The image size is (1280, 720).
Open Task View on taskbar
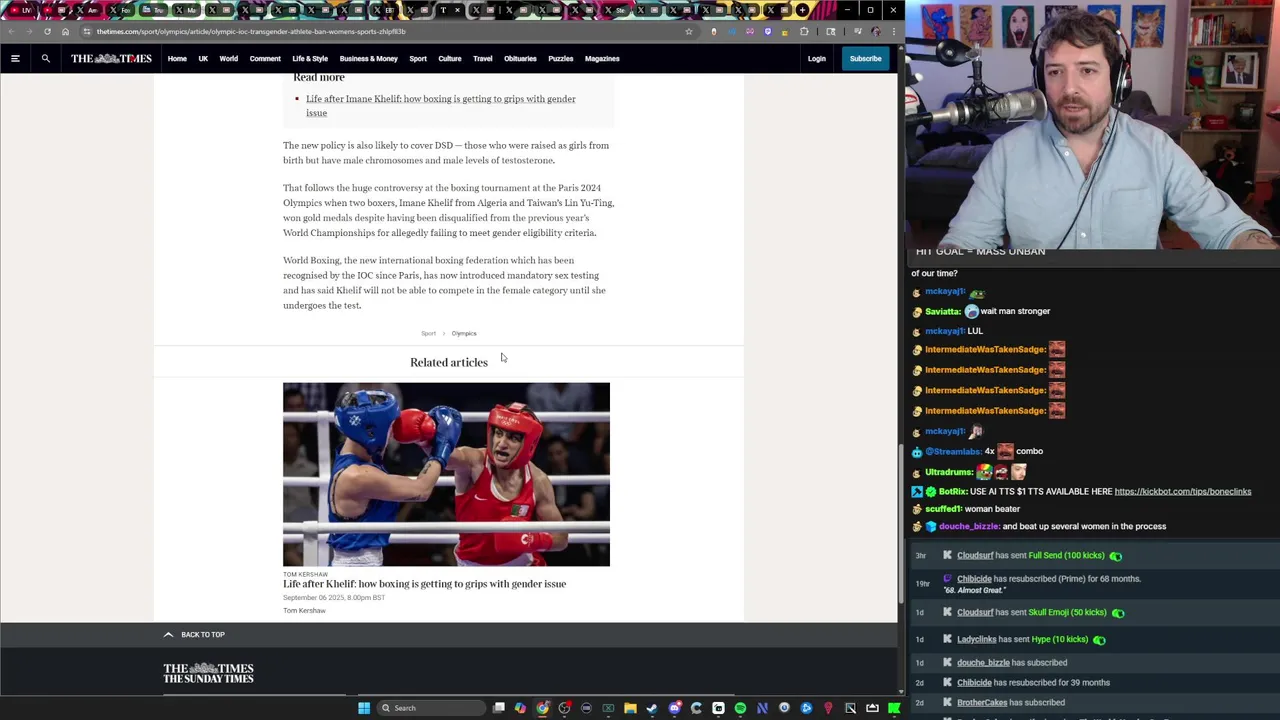point(499,708)
